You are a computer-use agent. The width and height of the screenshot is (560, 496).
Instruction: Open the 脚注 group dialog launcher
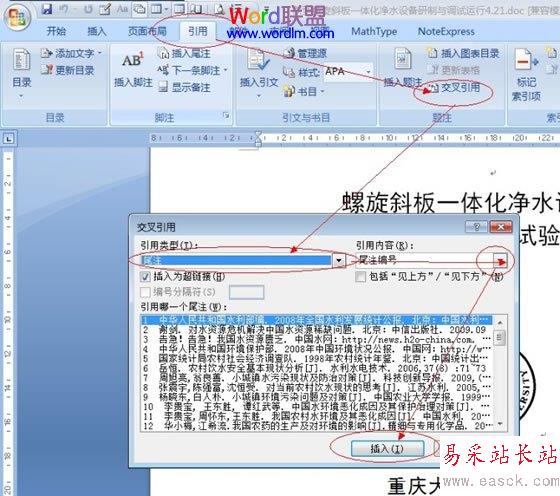click(x=226, y=115)
